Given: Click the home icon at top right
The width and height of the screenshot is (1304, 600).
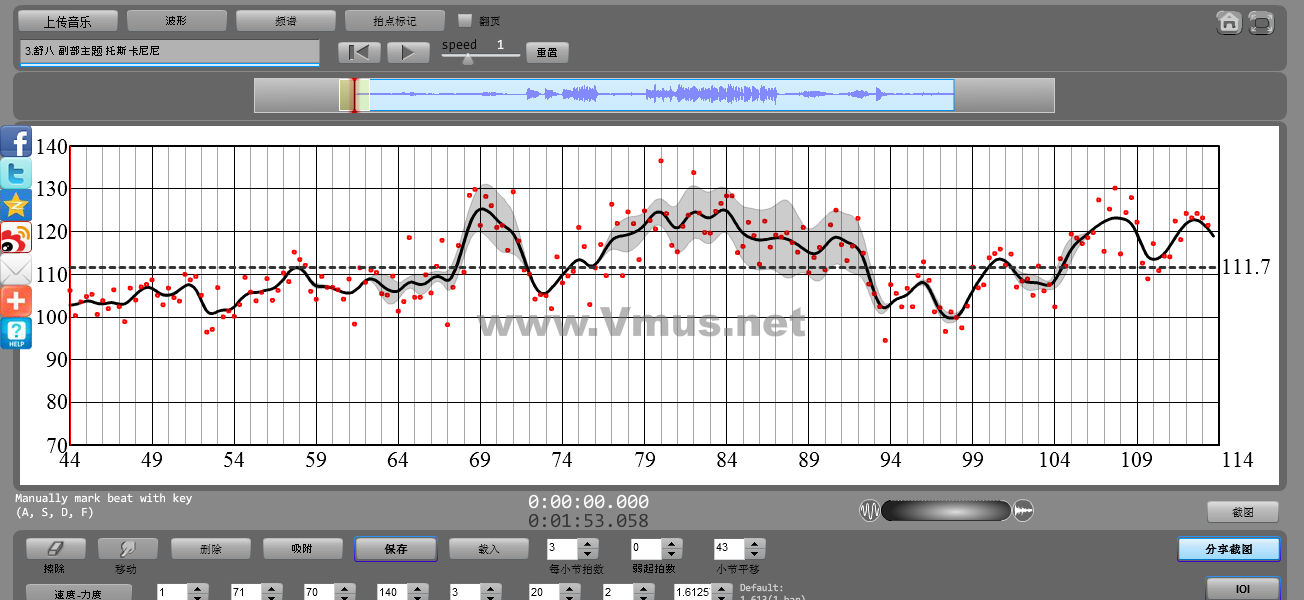Looking at the screenshot, I should click(1229, 23).
